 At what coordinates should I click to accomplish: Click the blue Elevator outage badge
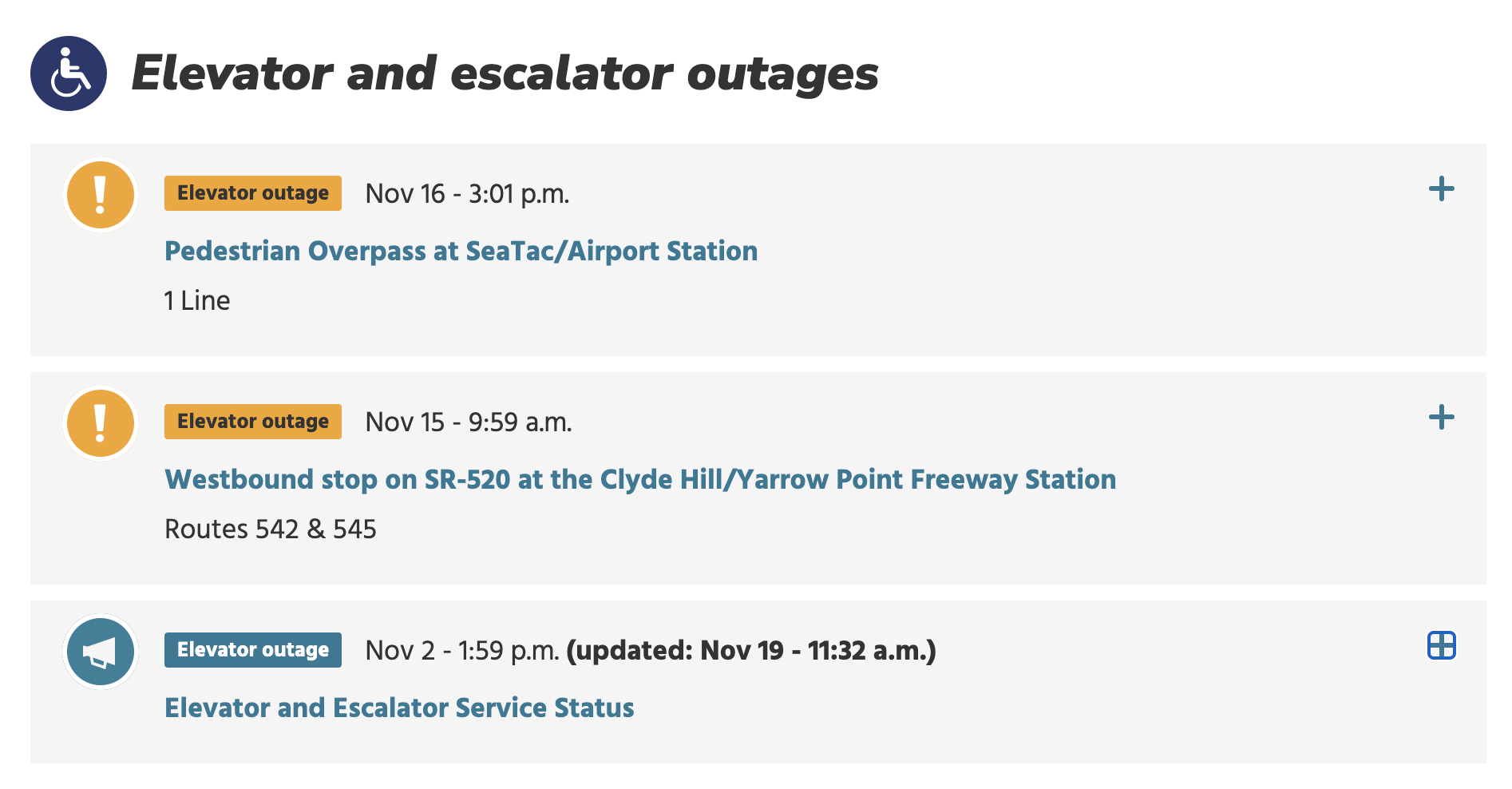(x=252, y=650)
